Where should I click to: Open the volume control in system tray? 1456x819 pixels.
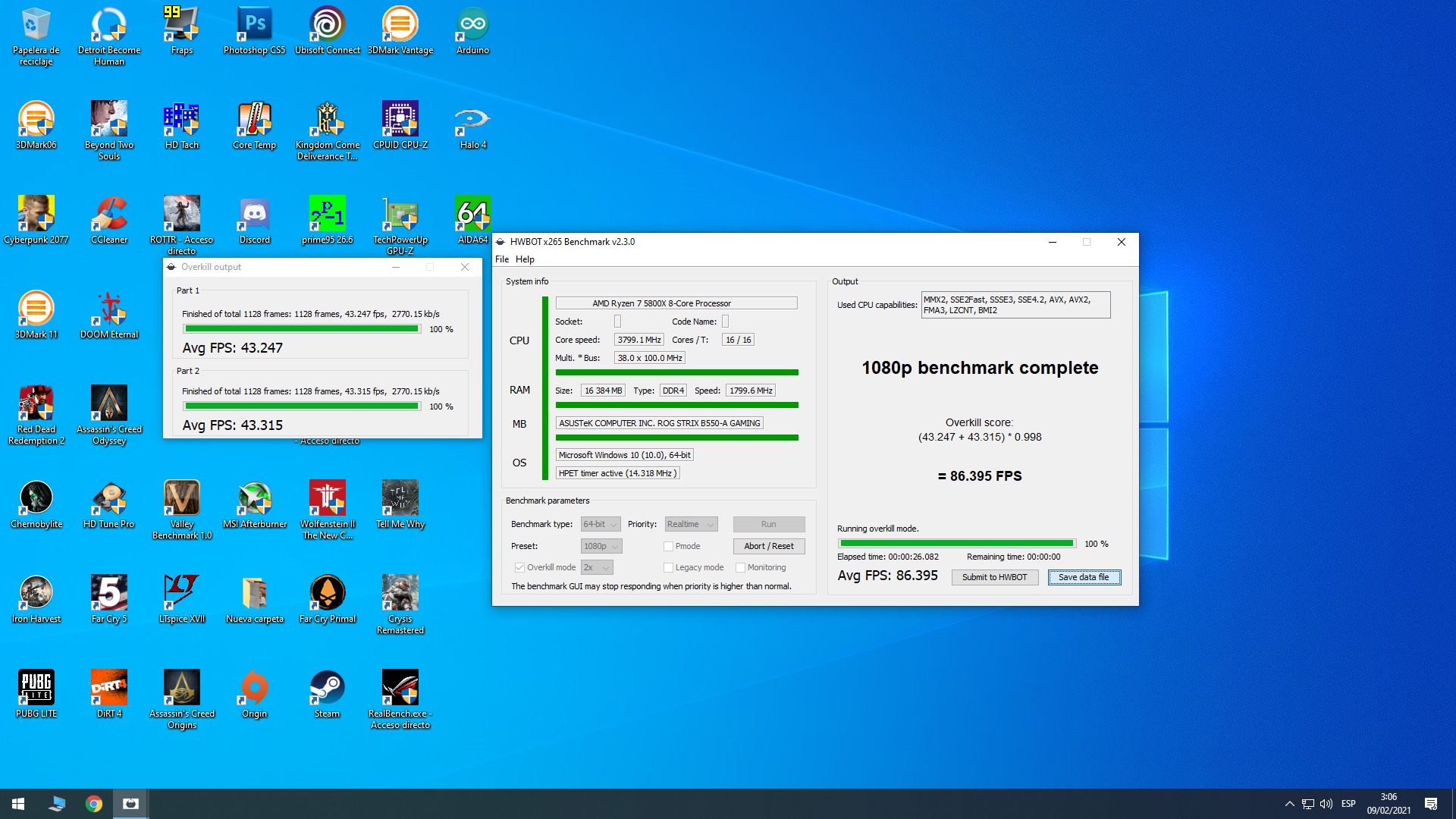[1326, 804]
